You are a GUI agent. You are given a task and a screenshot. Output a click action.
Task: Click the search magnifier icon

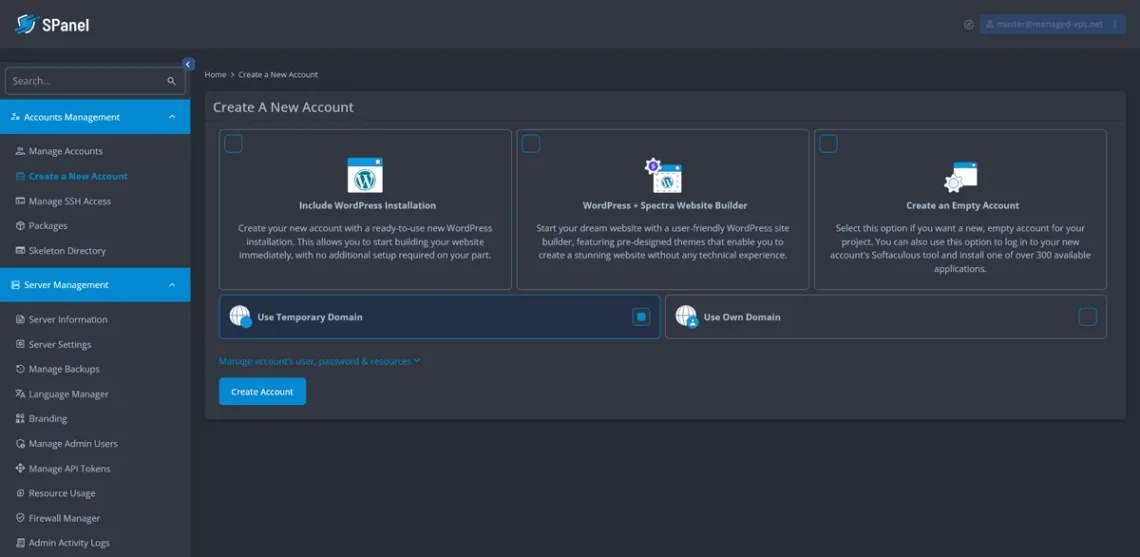click(172, 81)
